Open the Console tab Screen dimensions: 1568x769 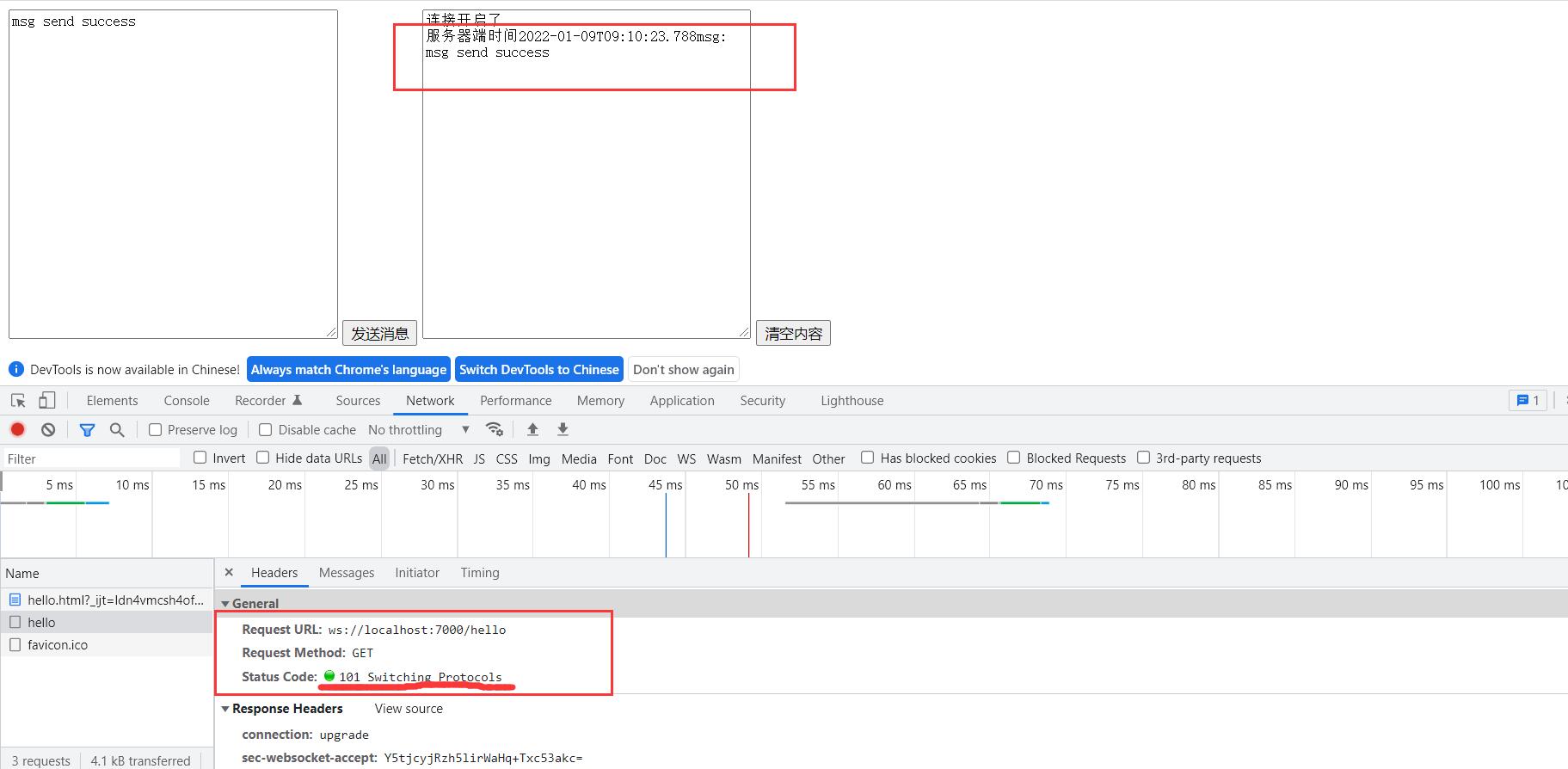pos(187,401)
